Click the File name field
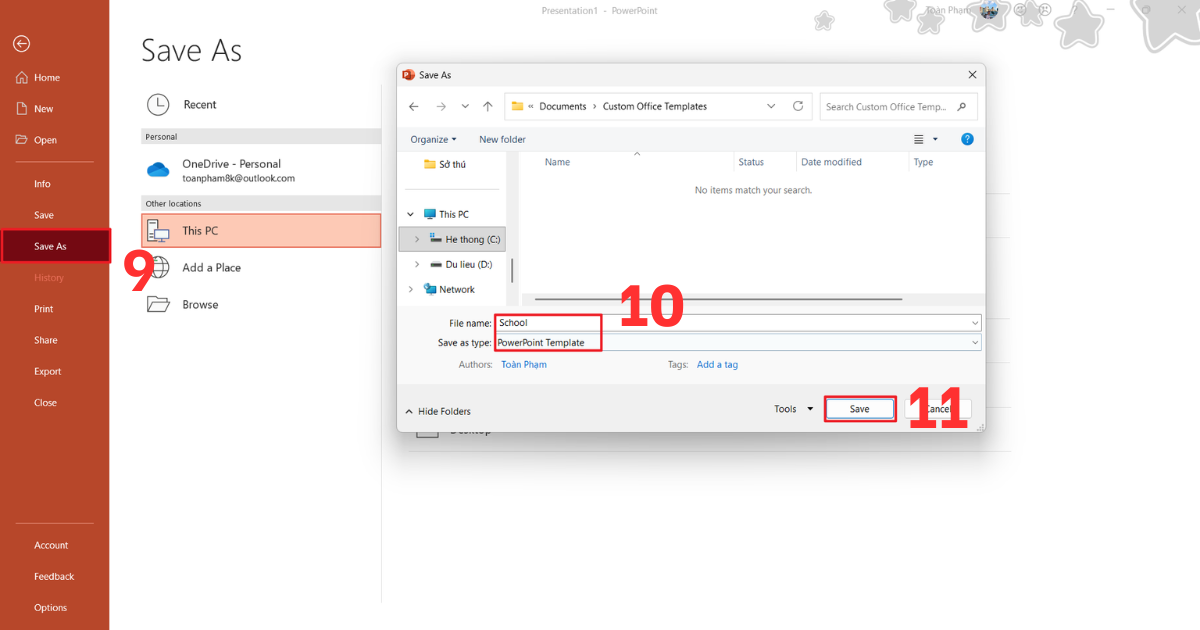 click(738, 323)
